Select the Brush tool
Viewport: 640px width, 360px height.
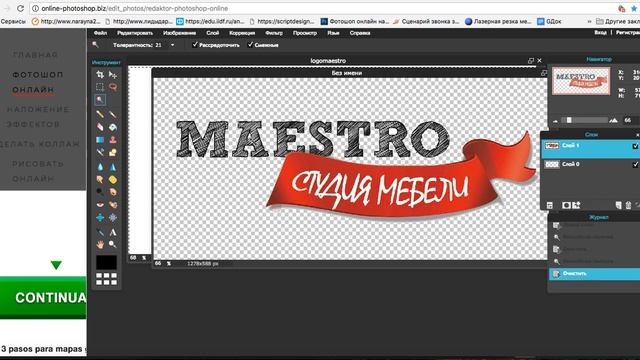[x=113, y=114]
